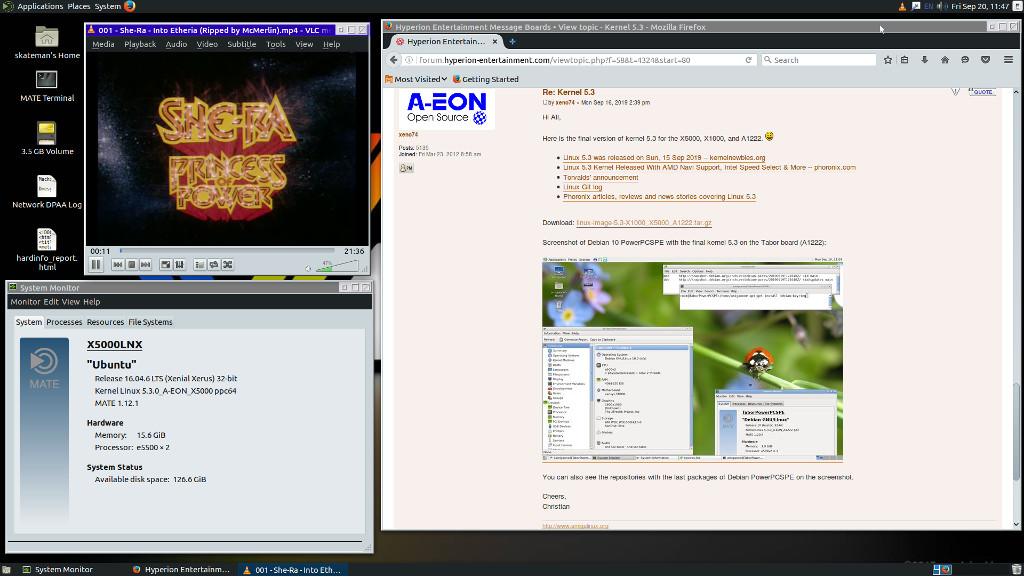Image resolution: width=1024 pixels, height=576 pixels.
Task: Open VLC Playback menu
Action: pyautogui.click(x=140, y=44)
